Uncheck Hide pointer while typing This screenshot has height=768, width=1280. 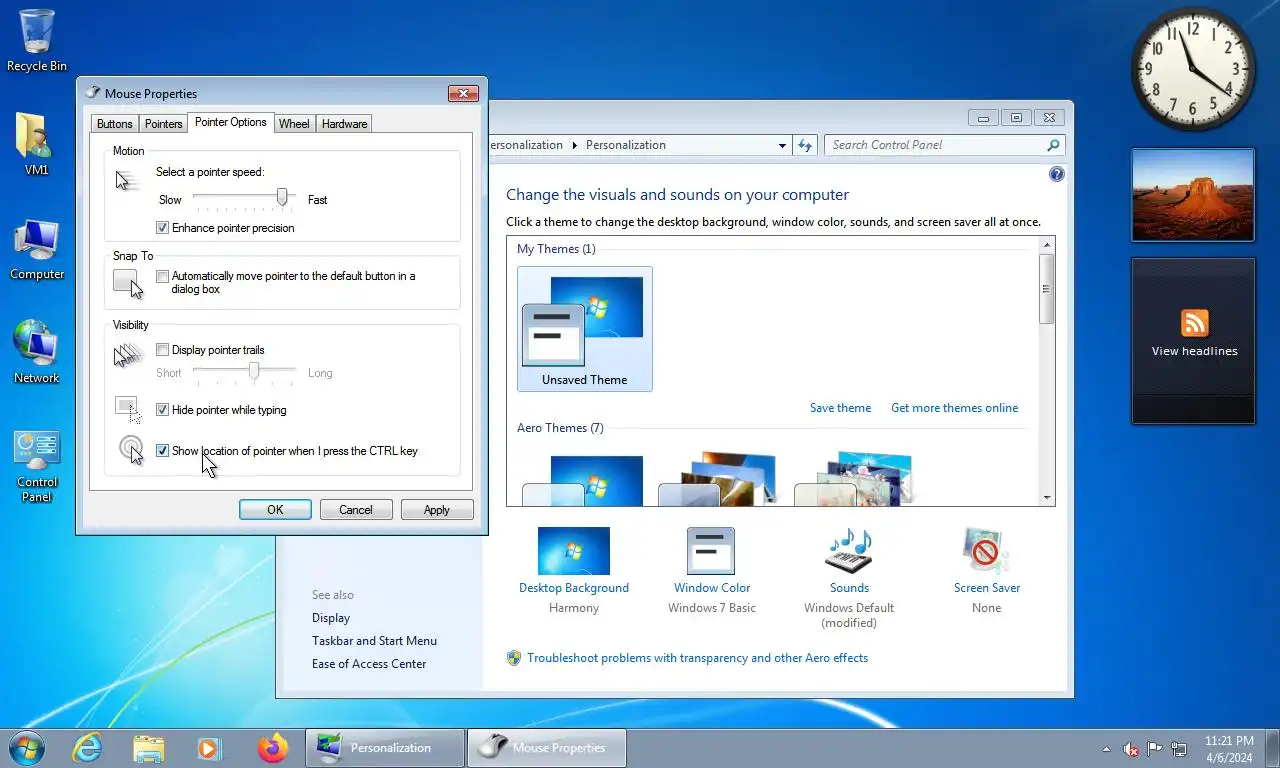click(x=163, y=410)
